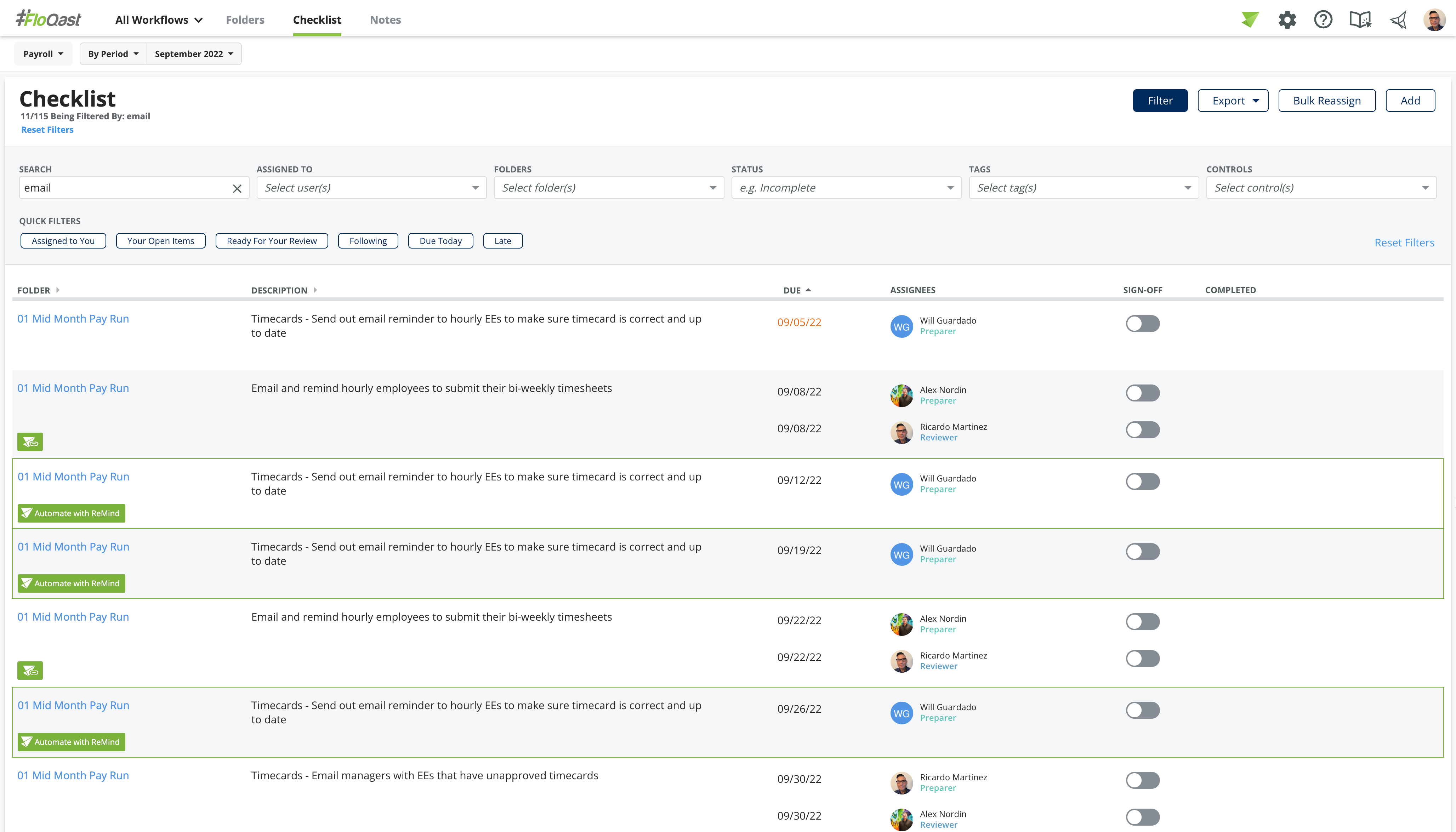The height and width of the screenshot is (832, 1456).
Task: Open the Status filter dropdown
Action: (x=846, y=187)
